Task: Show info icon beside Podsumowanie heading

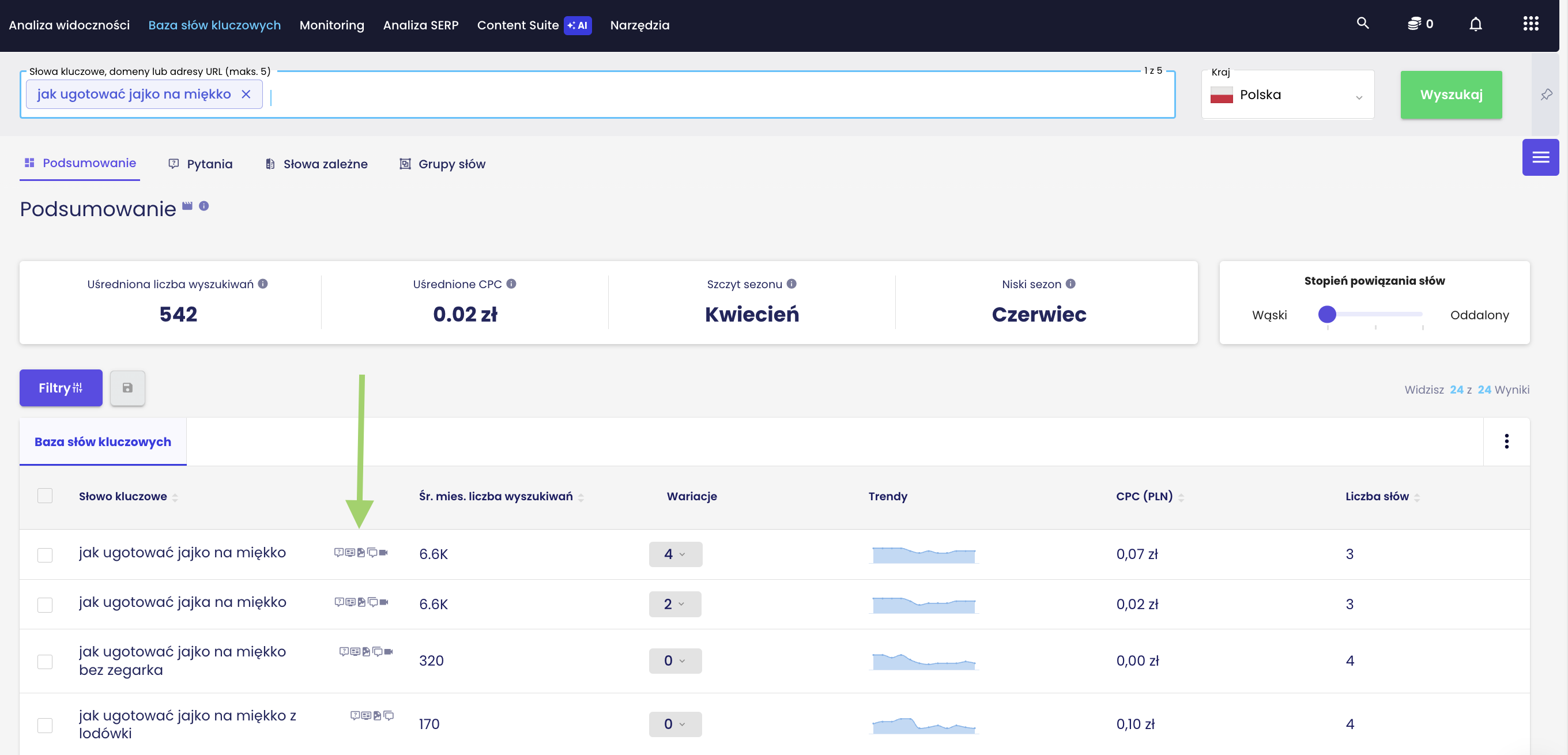Action: point(204,206)
